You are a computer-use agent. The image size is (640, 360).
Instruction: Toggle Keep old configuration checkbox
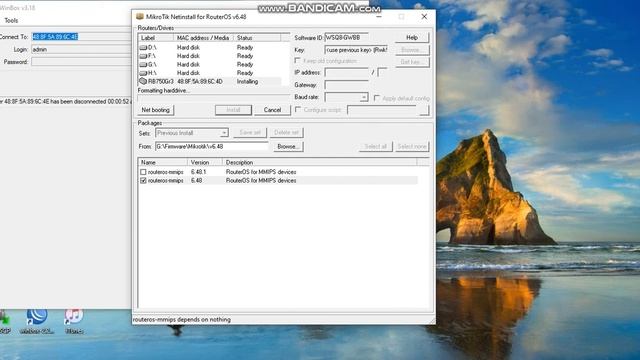[x=298, y=61]
